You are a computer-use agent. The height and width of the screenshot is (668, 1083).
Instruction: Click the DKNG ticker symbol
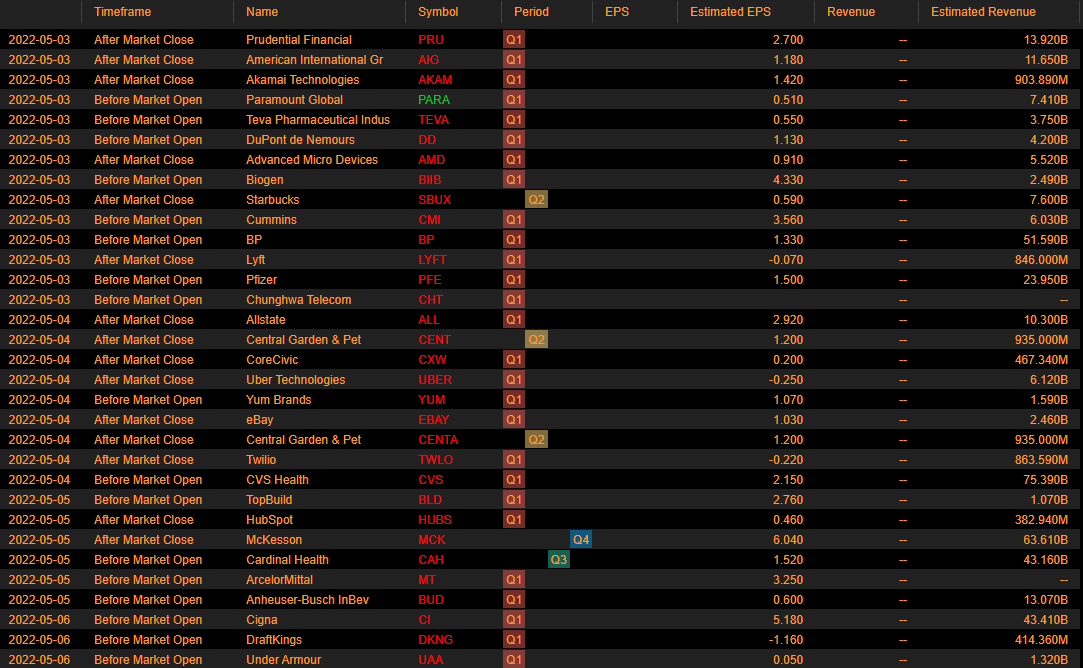click(435, 640)
